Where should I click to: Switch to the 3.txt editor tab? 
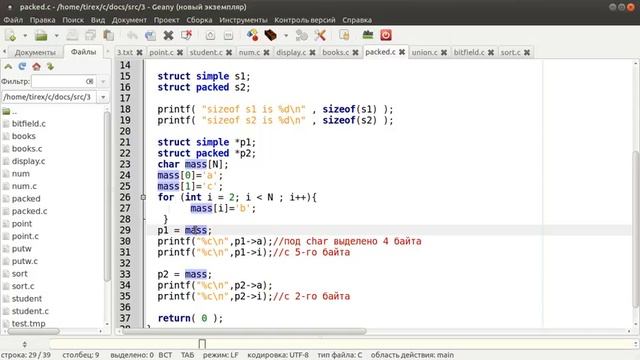pos(125,52)
